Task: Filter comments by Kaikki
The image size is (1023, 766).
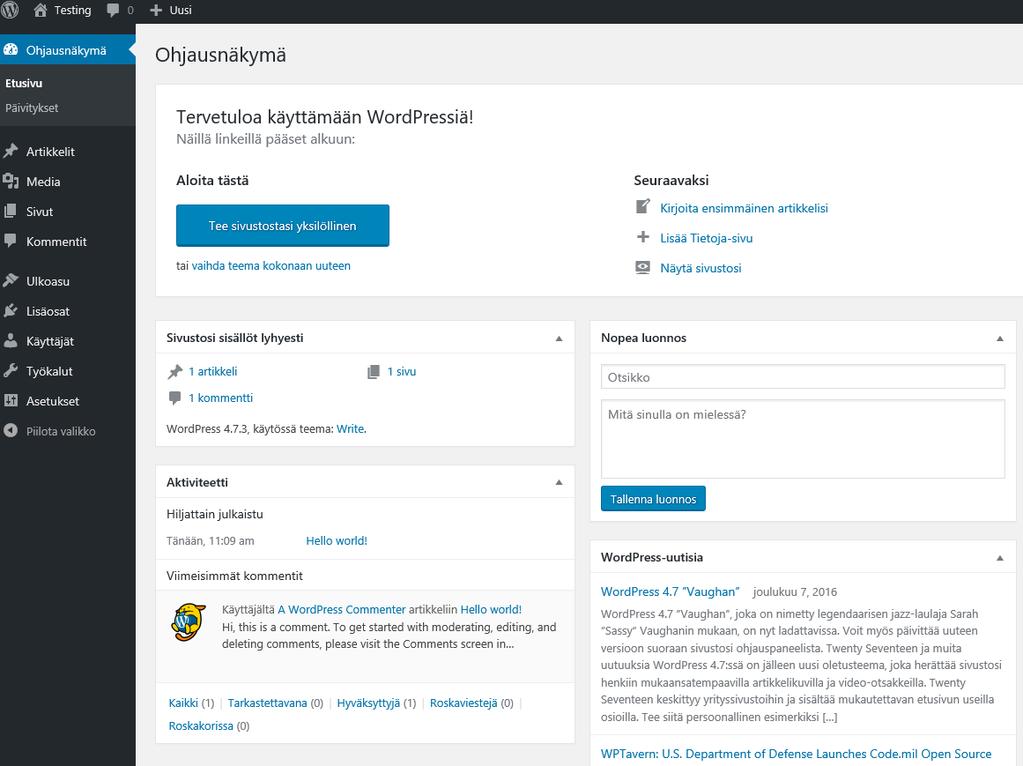Action: [x=183, y=703]
